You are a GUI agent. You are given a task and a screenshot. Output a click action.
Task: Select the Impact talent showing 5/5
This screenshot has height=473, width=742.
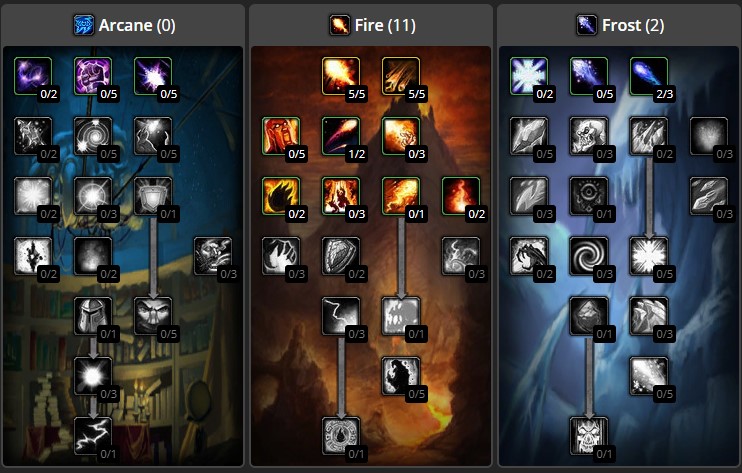(401, 76)
